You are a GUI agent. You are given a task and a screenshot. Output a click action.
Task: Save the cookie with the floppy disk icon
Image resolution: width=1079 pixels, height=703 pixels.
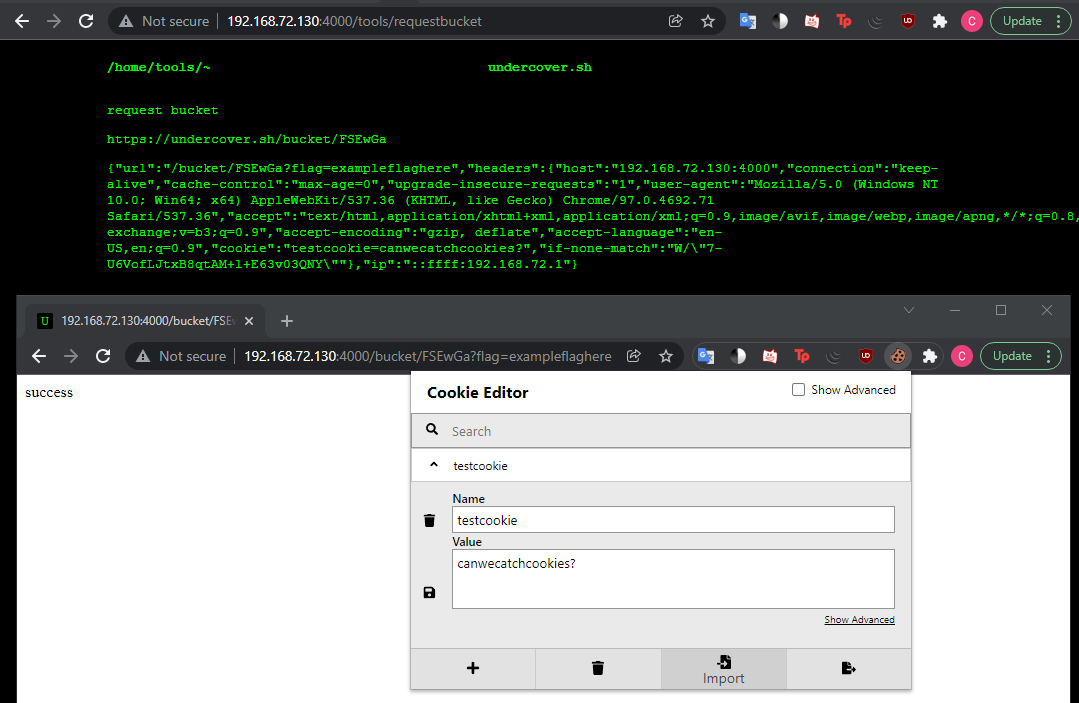click(429, 592)
